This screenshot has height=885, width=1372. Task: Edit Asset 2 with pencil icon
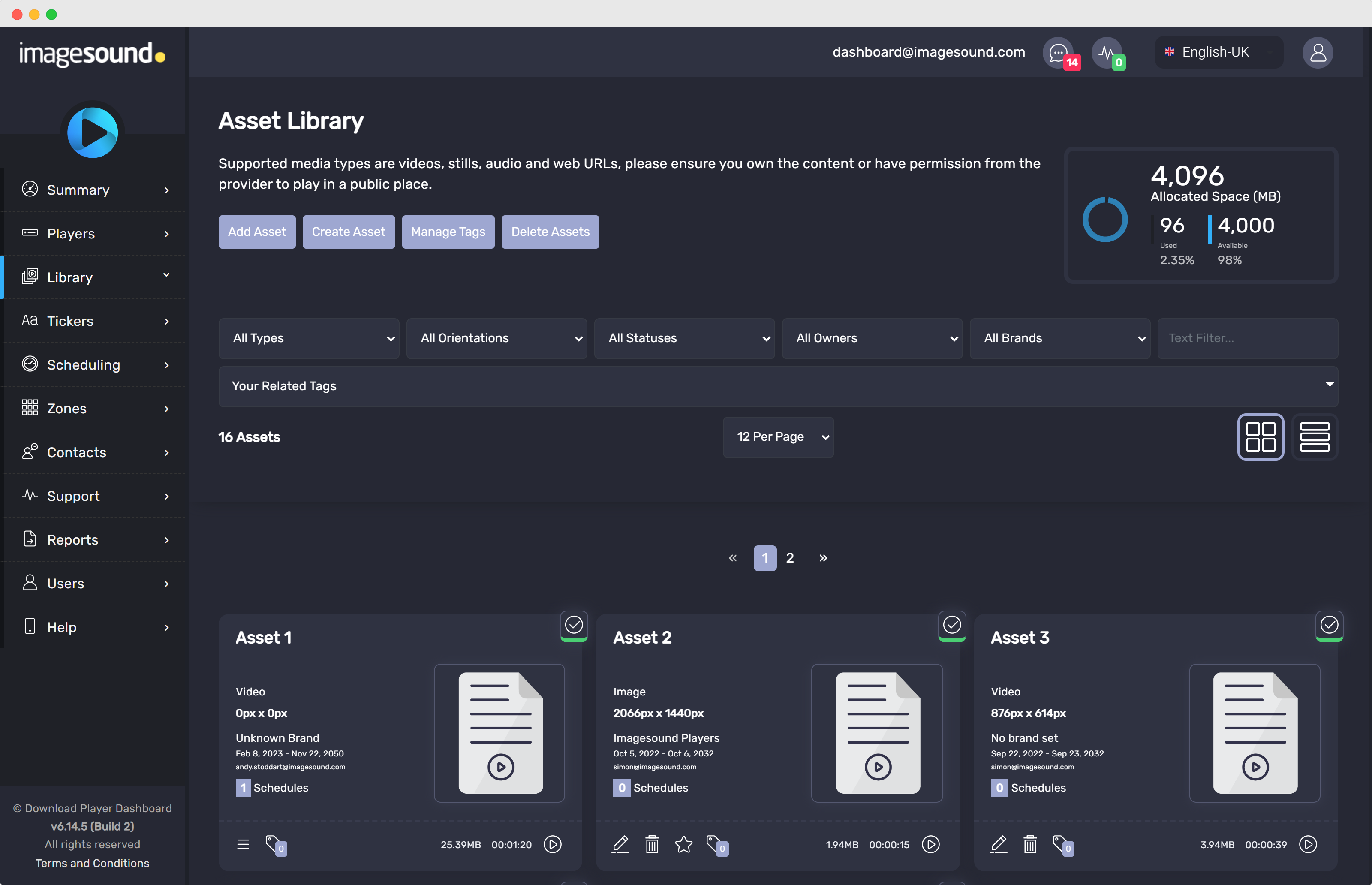click(620, 844)
